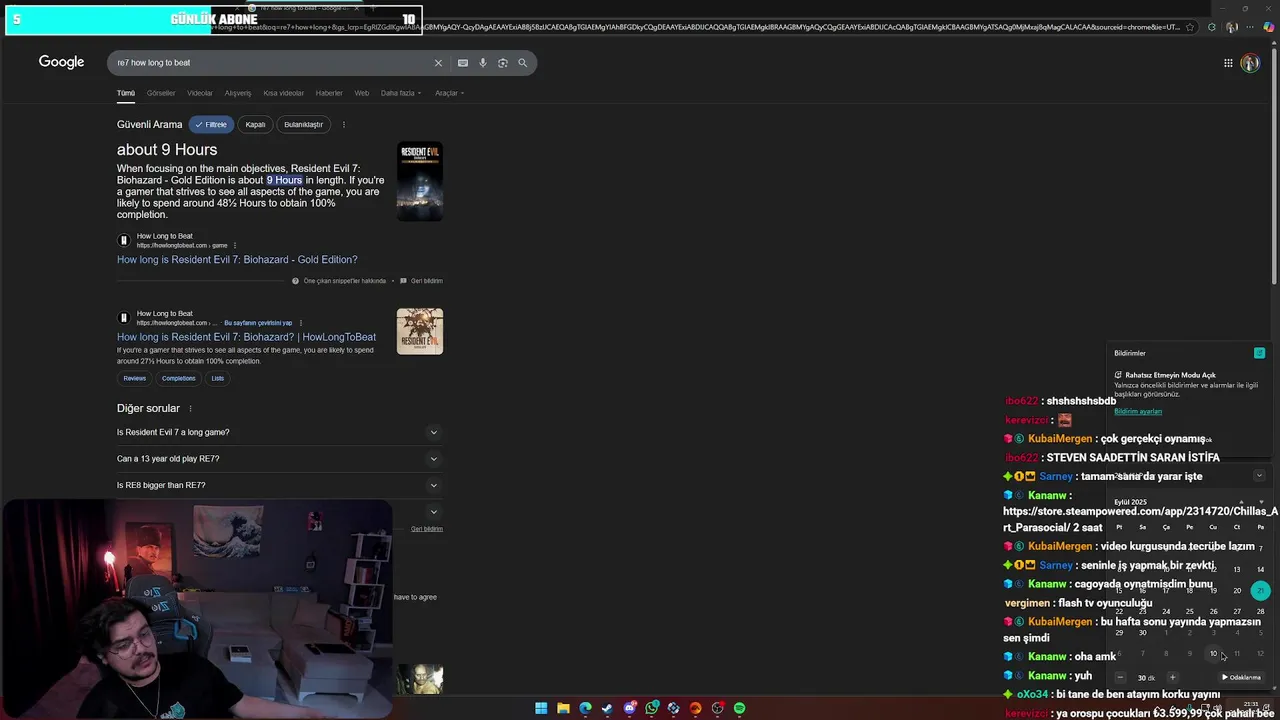Toggle the Filtrele safe search chip
The image size is (1280, 720).
pos(211,125)
